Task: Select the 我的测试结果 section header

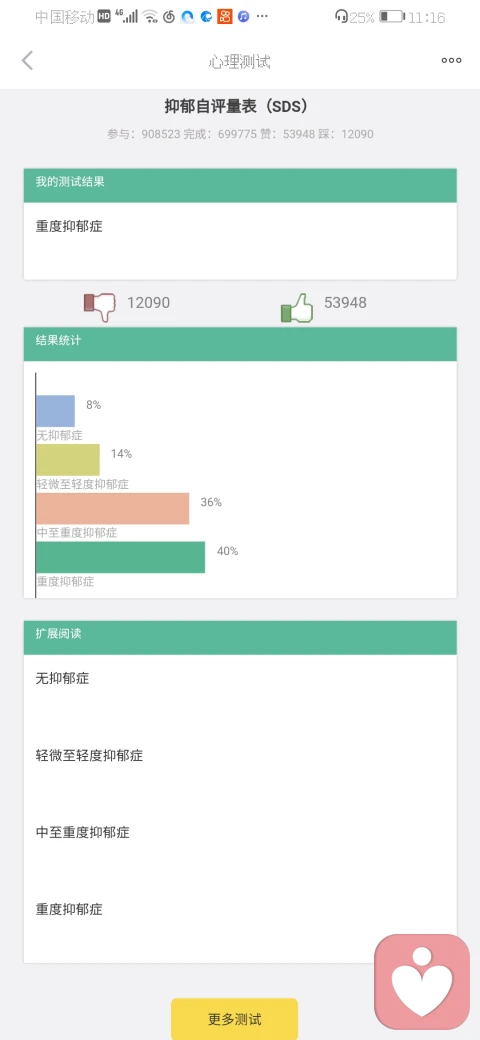Action: 240,185
